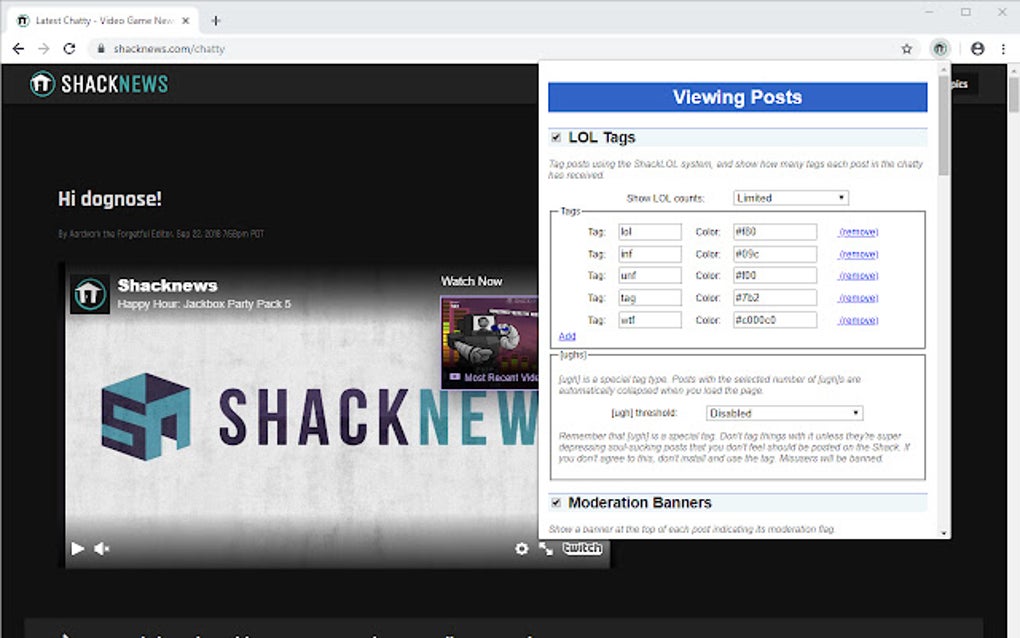Edit the lol tag name field
The height and width of the screenshot is (638, 1020).
pos(650,232)
